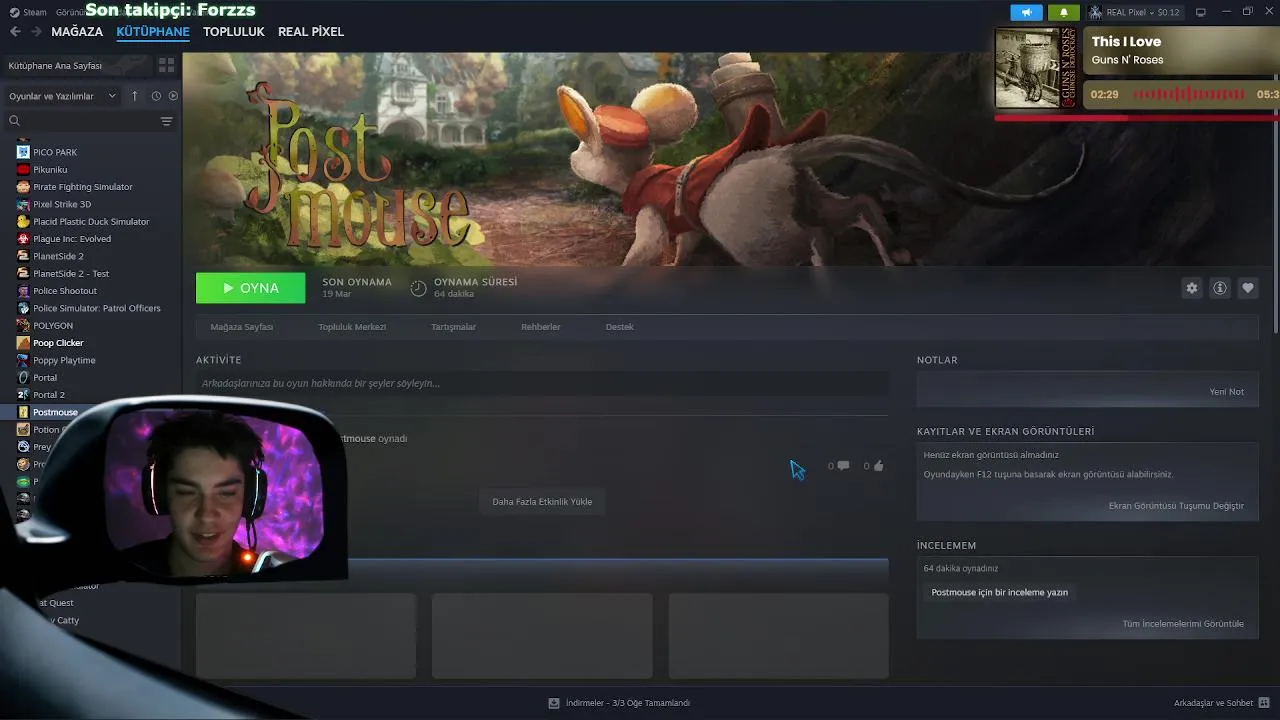Create a Yeni Not

point(1227,392)
